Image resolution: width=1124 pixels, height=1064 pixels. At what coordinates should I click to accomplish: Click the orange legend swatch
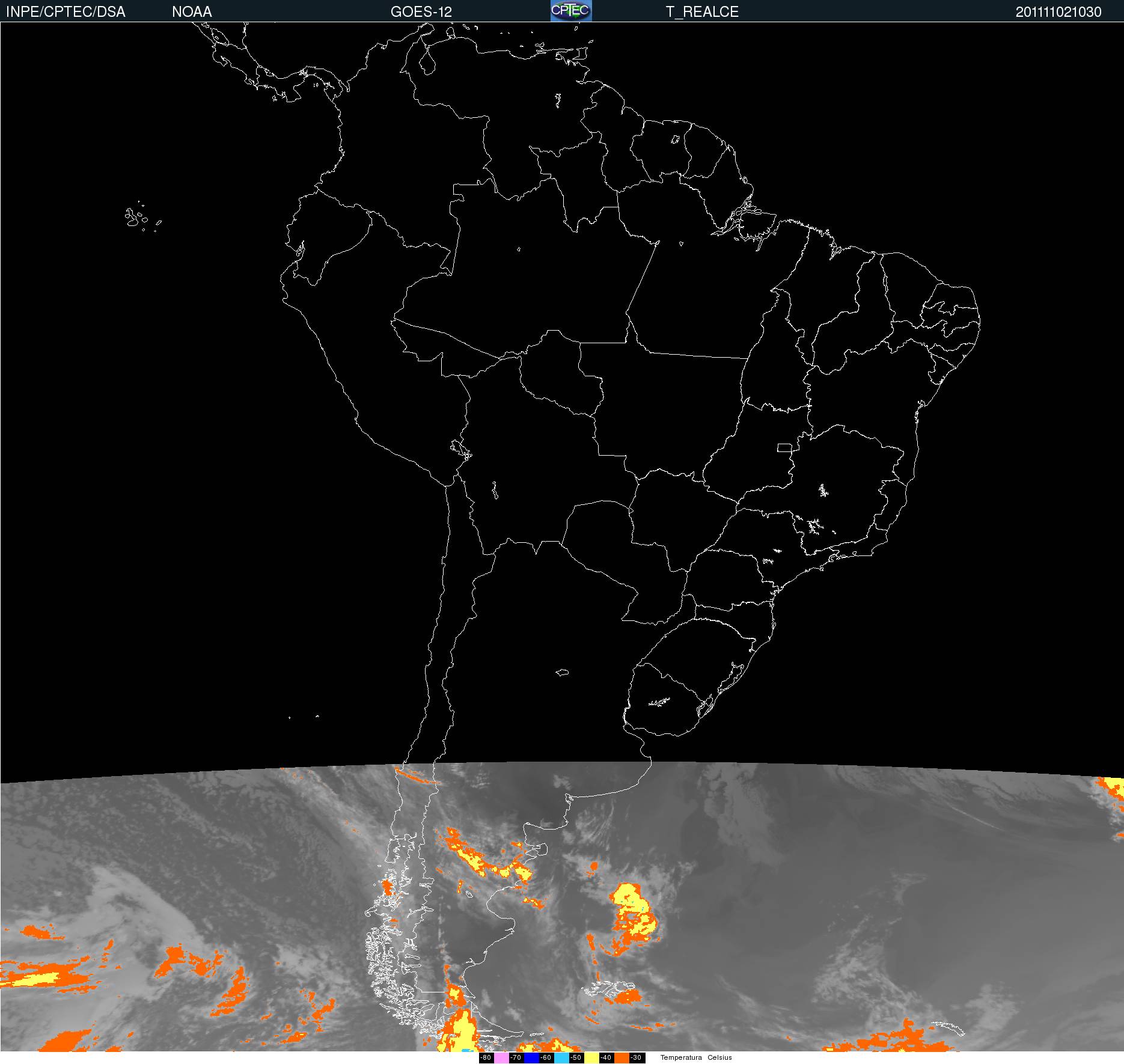622,1058
